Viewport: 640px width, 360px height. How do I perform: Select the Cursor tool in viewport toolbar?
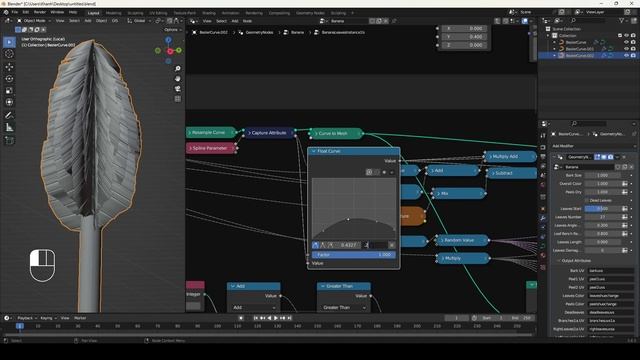[9, 54]
